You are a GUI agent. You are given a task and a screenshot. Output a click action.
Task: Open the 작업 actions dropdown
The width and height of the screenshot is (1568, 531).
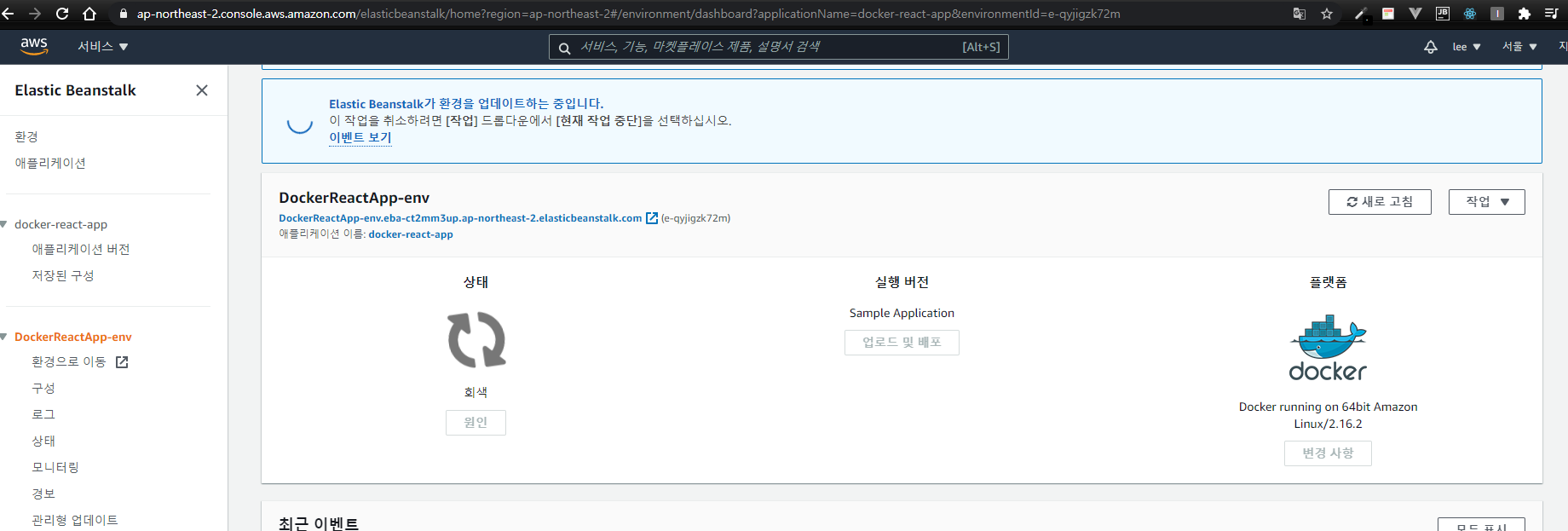click(1486, 202)
